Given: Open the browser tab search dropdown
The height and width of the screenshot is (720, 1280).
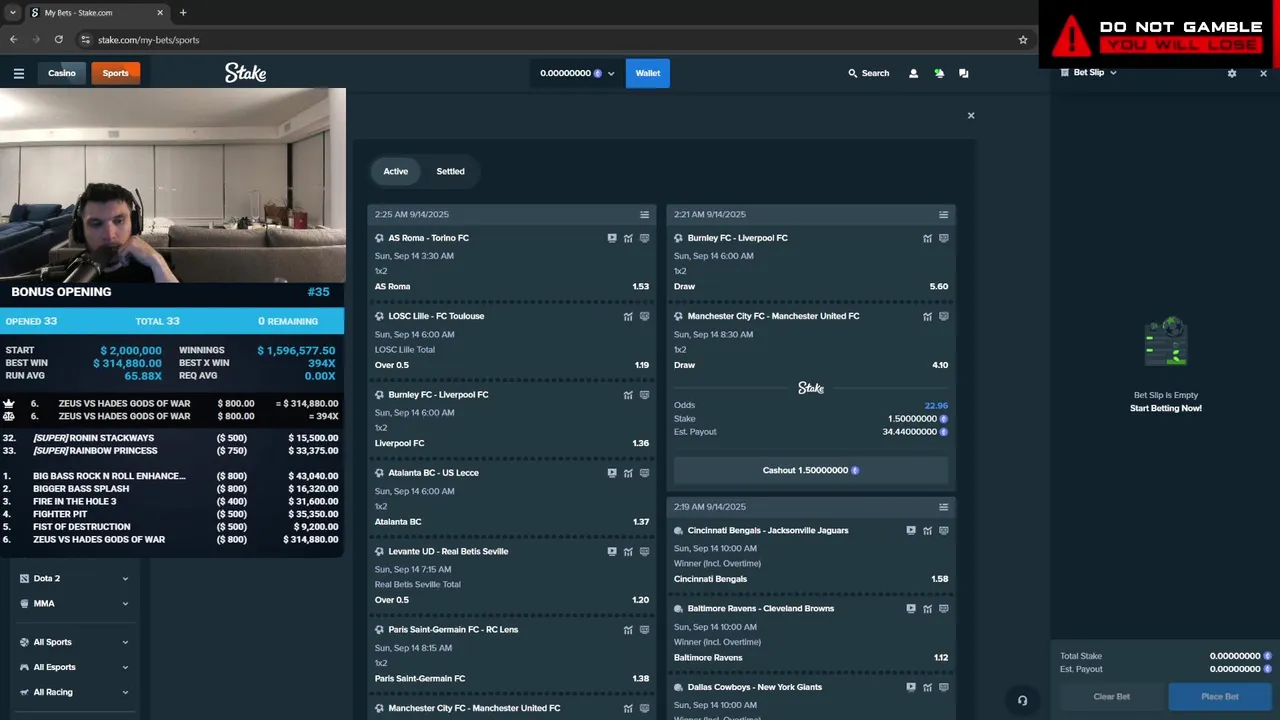Looking at the screenshot, I should tap(12, 13).
